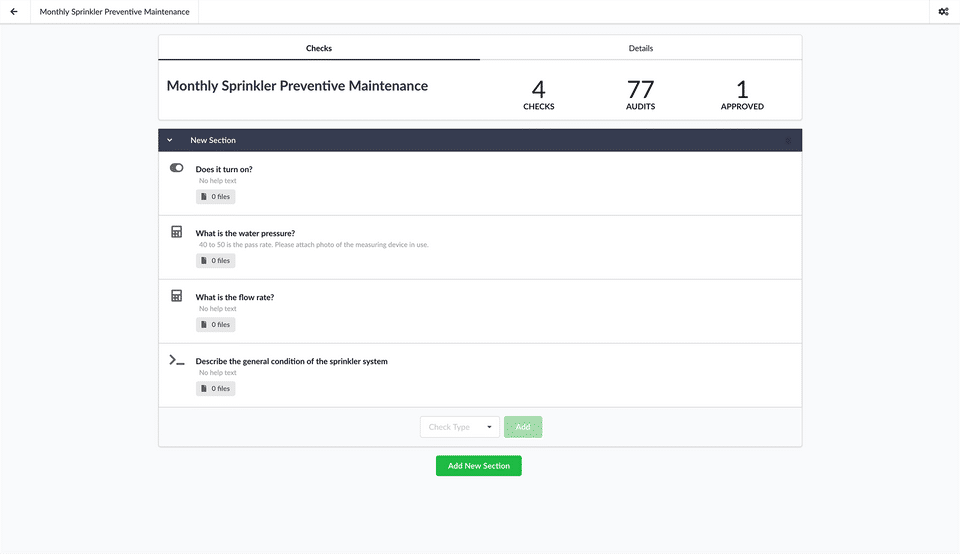Open the settings gears icon
Viewport: 960px width, 554px height.
click(x=943, y=12)
